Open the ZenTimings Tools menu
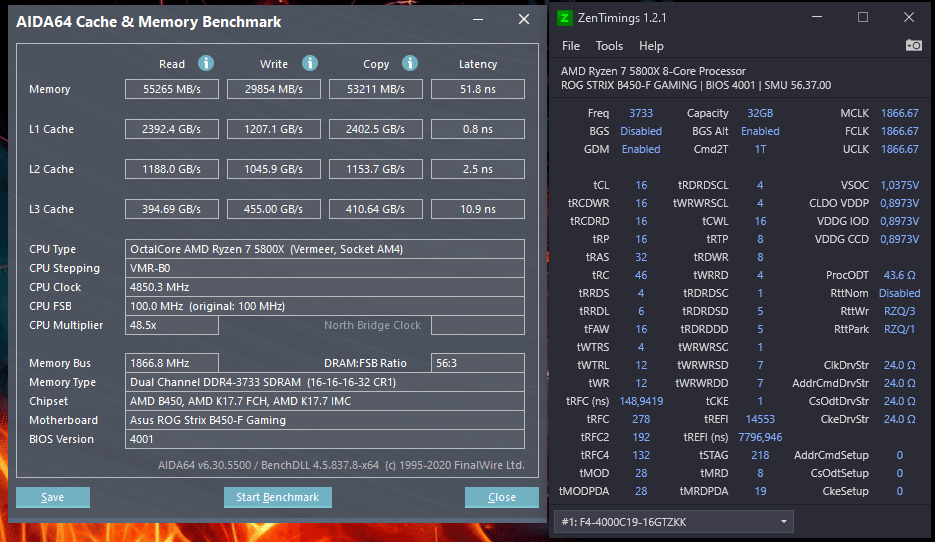 point(609,46)
